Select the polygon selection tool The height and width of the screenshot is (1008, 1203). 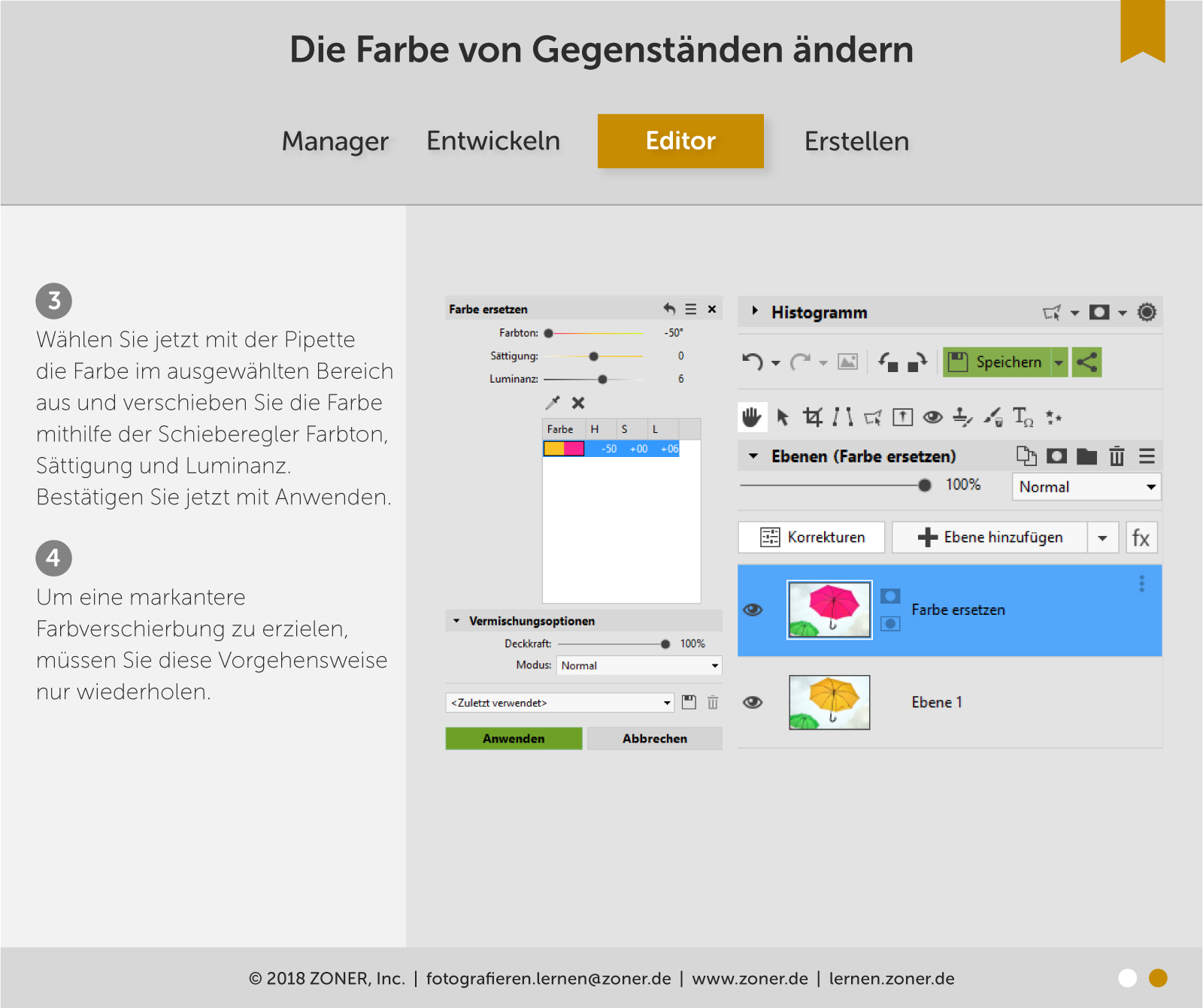coord(873,417)
